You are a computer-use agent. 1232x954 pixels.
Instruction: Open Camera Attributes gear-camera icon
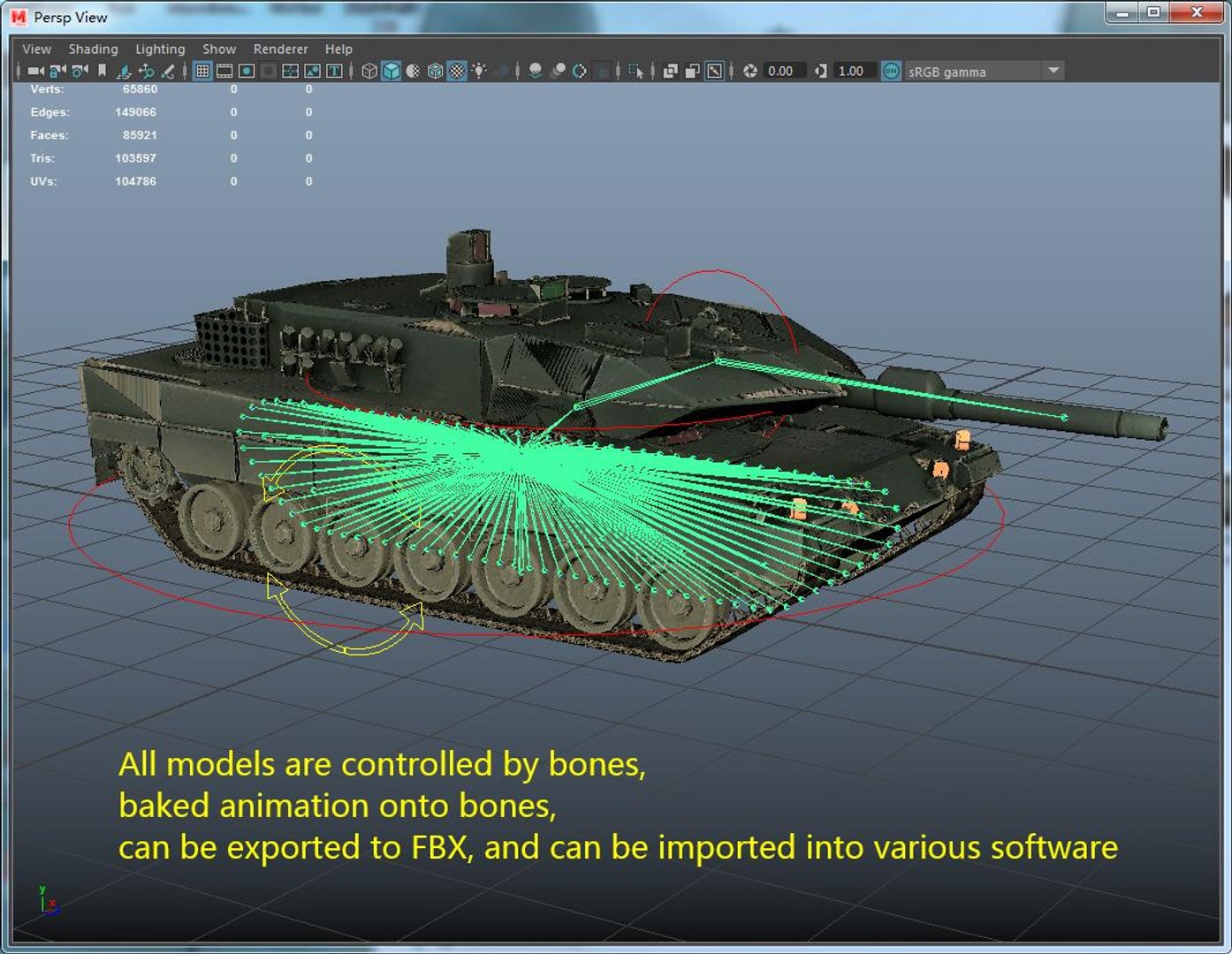point(80,71)
